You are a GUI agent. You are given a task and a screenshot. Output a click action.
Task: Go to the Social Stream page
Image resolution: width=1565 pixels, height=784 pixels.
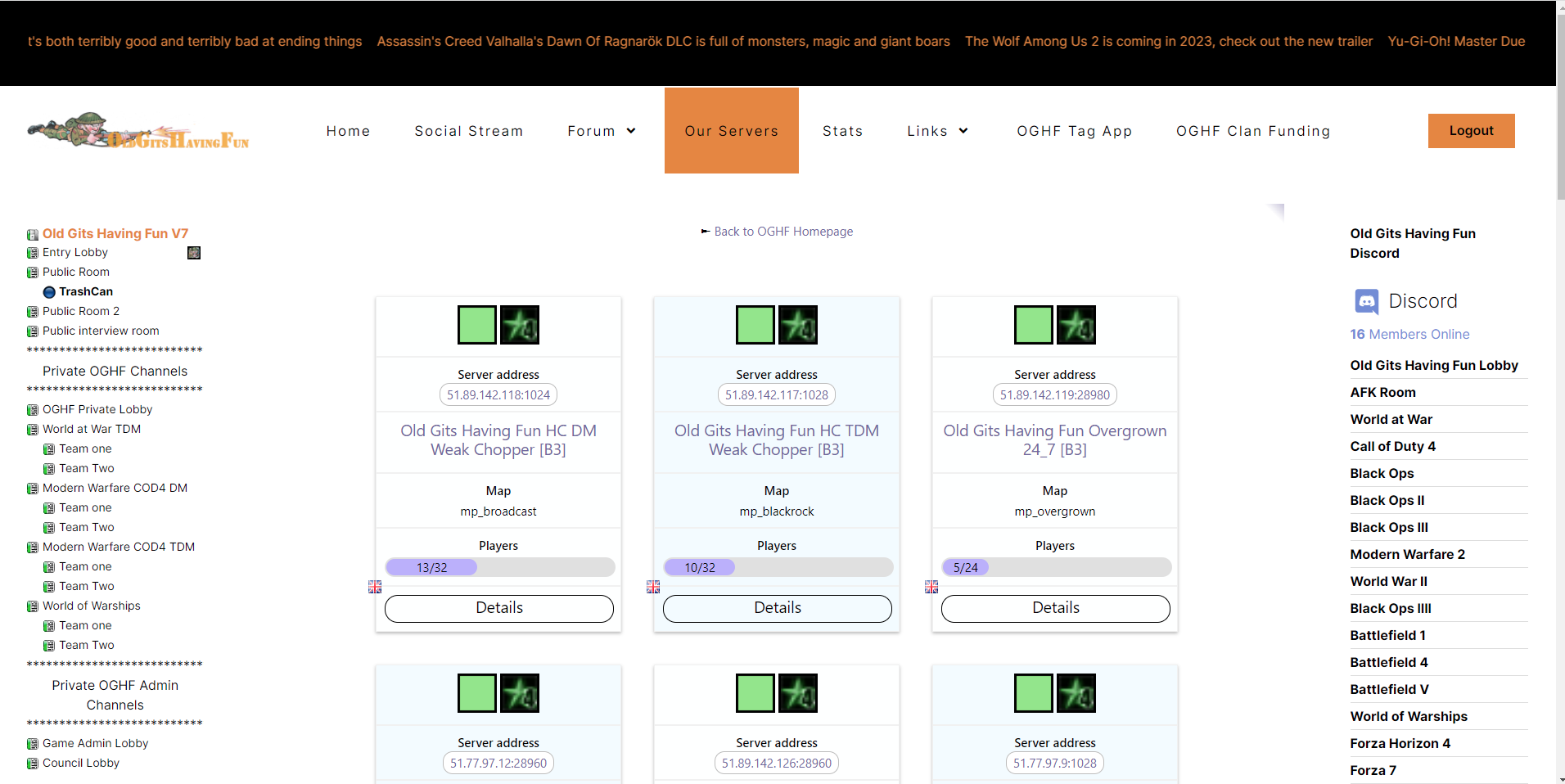point(468,131)
